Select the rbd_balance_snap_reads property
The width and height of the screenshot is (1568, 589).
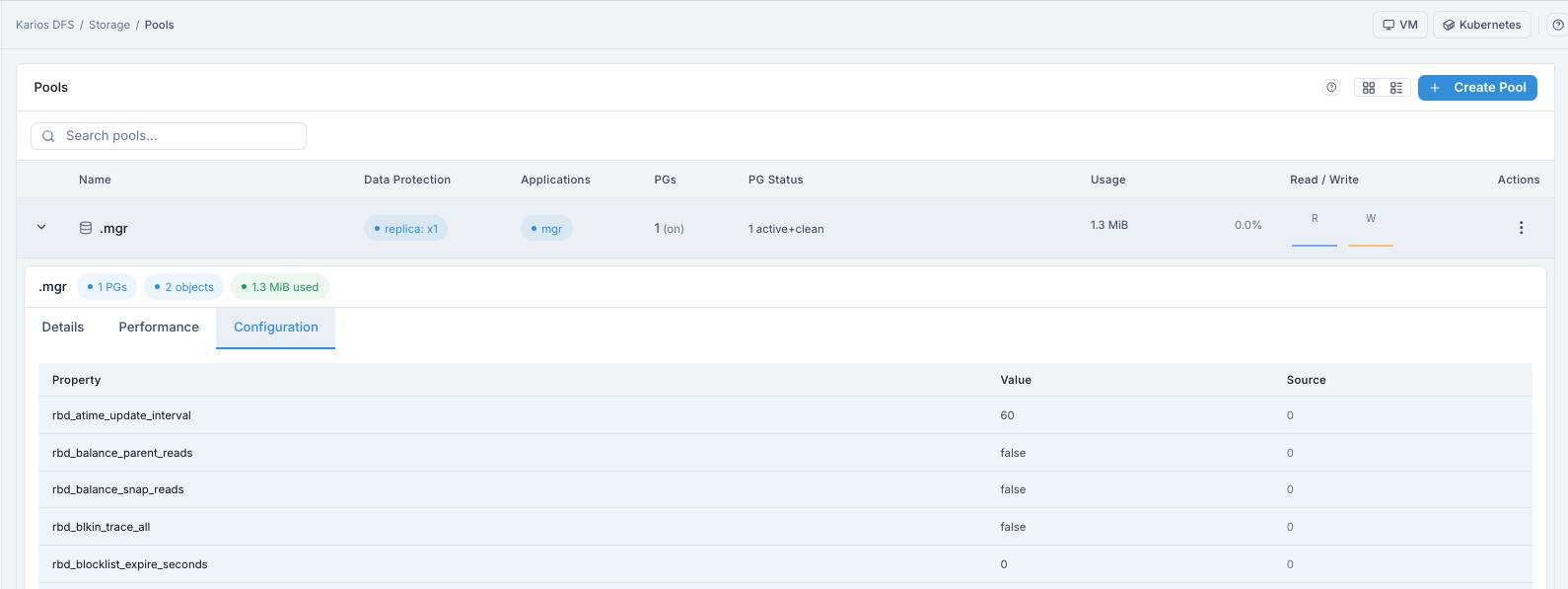click(x=118, y=489)
